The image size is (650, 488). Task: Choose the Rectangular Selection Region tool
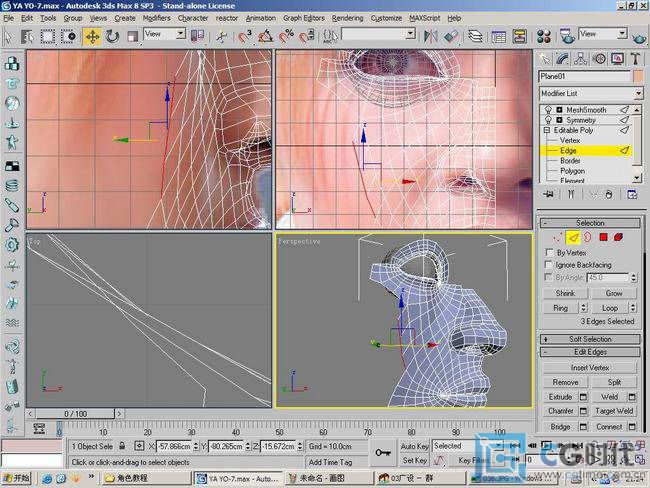48,36
